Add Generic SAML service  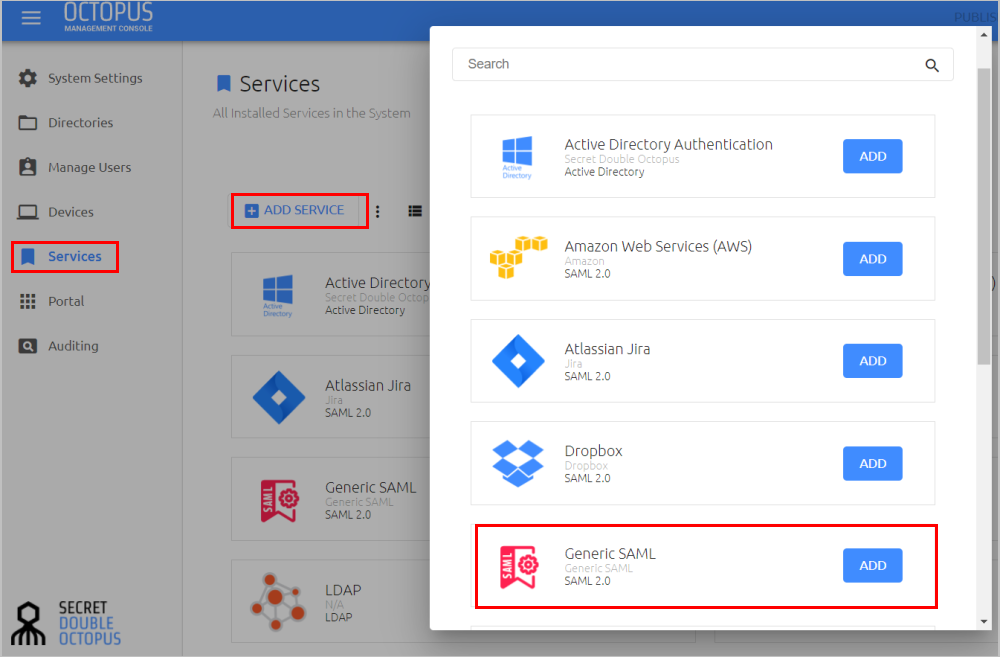tap(872, 566)
